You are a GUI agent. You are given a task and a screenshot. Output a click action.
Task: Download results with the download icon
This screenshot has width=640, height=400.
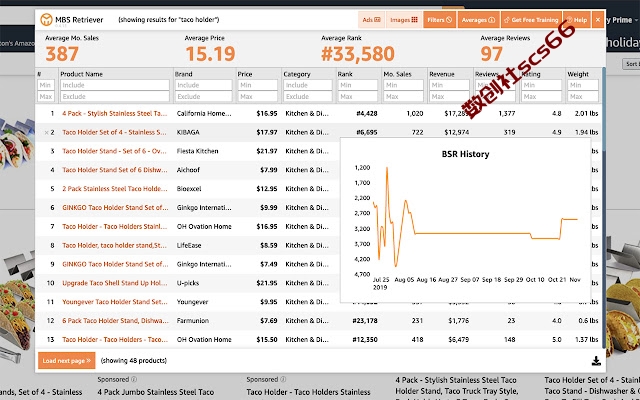tap(596, 361)
